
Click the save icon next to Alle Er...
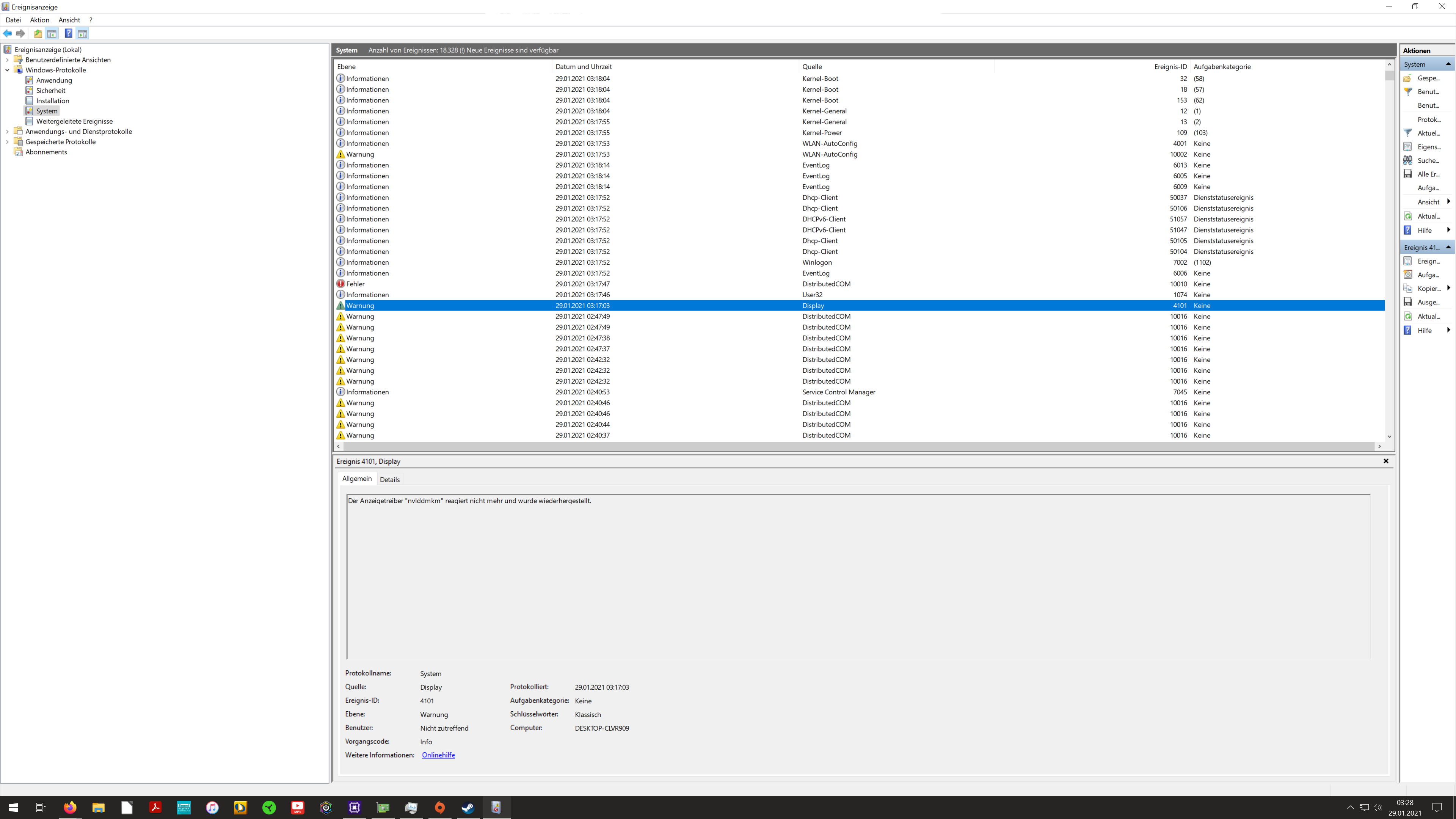pyautogui.click(x=1408, y=174)
